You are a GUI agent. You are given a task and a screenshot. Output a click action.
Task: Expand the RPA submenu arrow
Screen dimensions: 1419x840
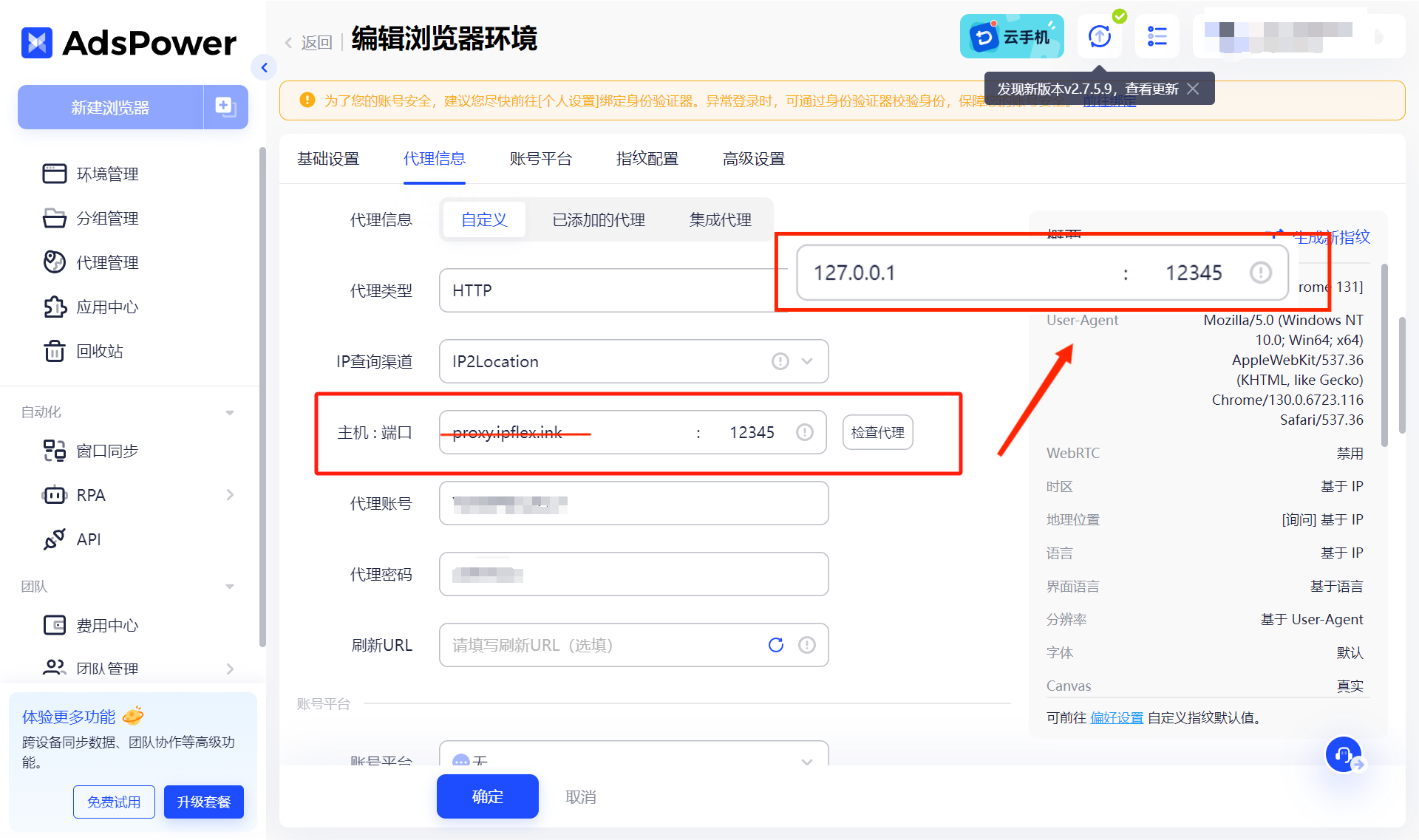230,495
